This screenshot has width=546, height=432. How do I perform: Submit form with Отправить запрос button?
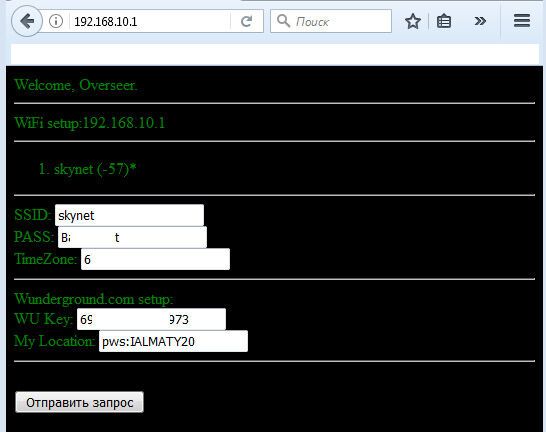tap(79, 402)
